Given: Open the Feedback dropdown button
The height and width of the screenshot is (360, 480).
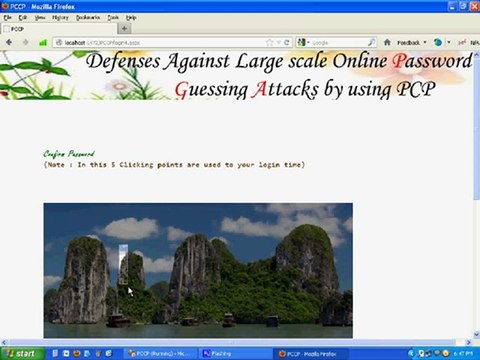Looking at the screenshot, I should (x=411, y=43).
